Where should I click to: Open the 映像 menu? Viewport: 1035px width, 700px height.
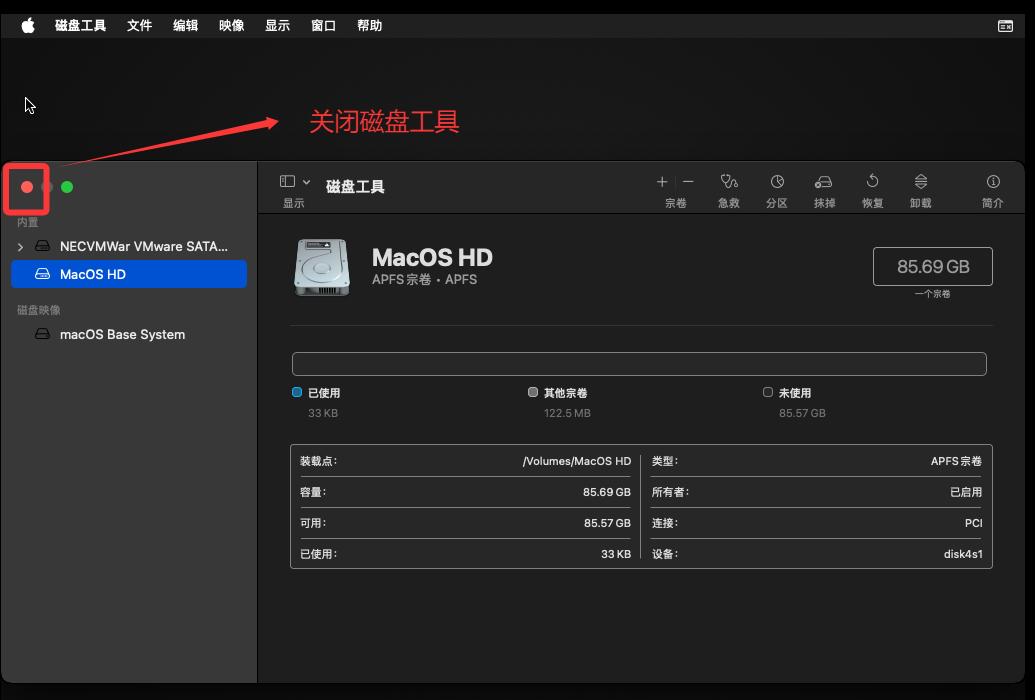coord(232,26)
